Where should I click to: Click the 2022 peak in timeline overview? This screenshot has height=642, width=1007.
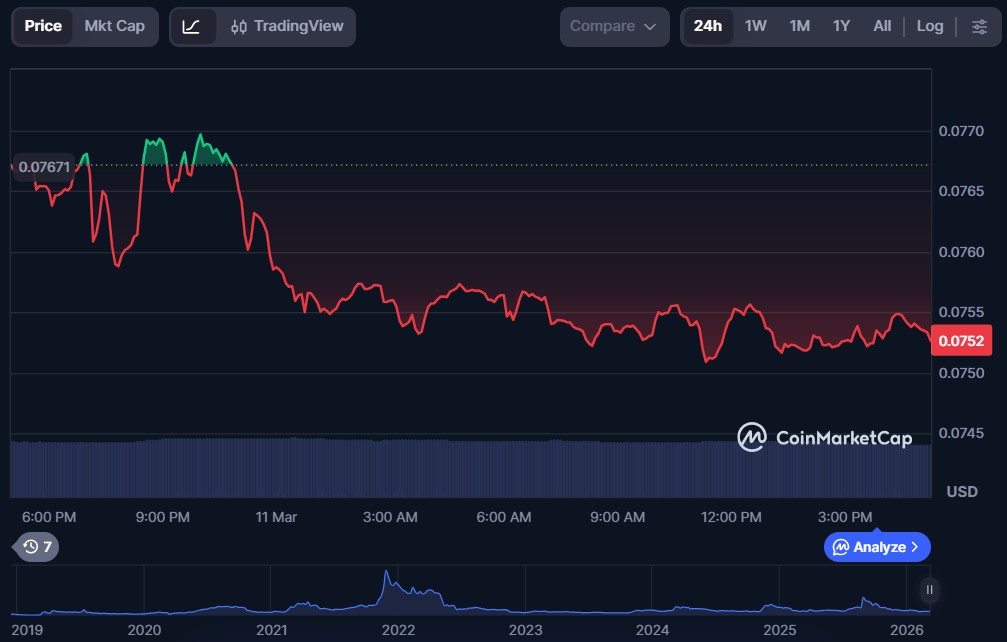[386, 578]
